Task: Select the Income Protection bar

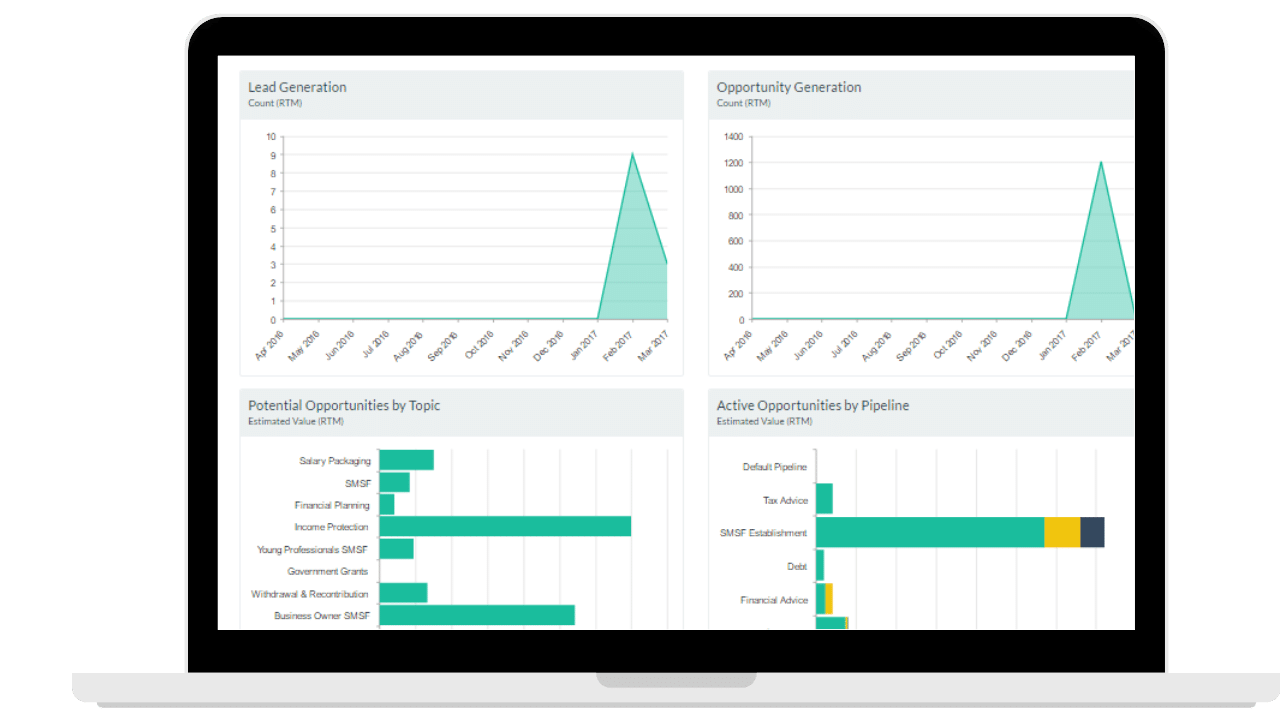Action: coord(504,526)
